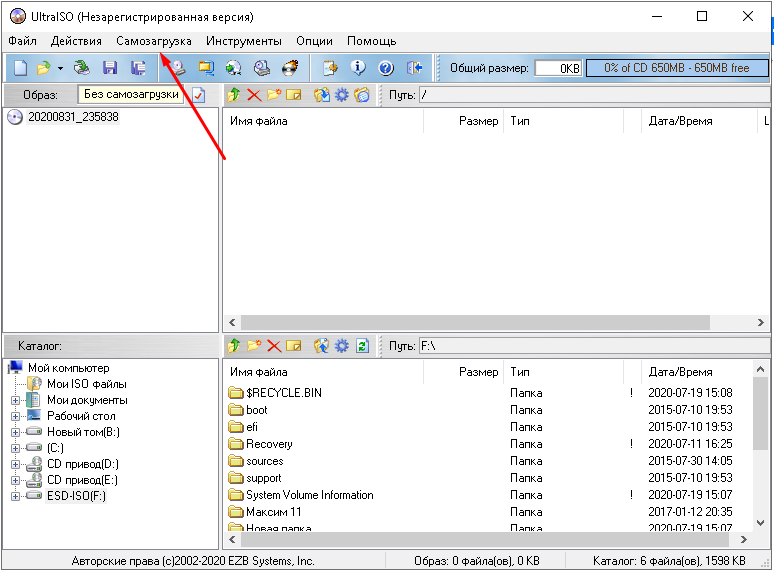Viewport: 774px width, 573px height.
Task: Select the 20200831_235838 image tree root
Action: tap(73, 117)
